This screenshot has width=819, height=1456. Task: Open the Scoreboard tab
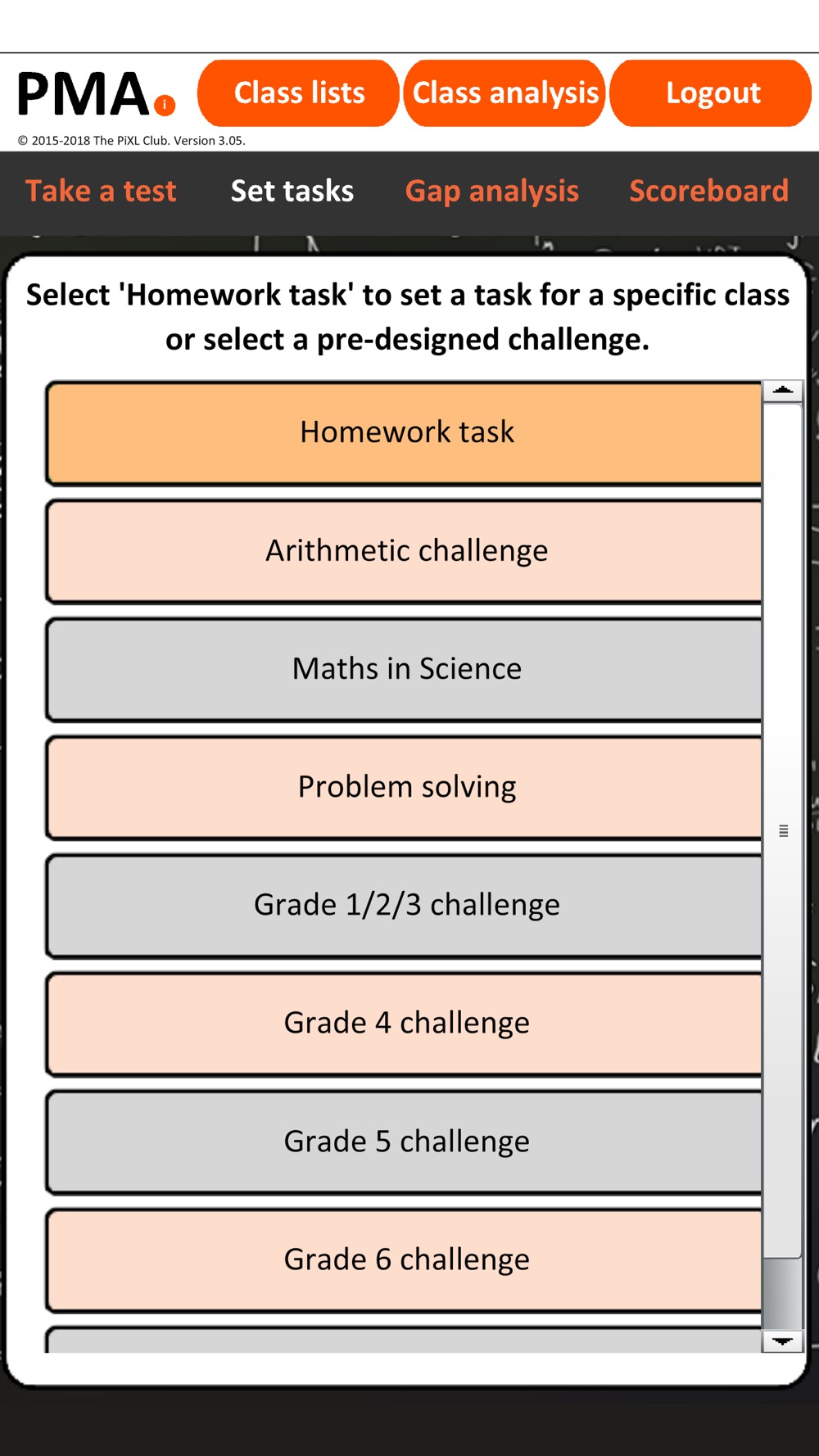[x=709, y=192]
